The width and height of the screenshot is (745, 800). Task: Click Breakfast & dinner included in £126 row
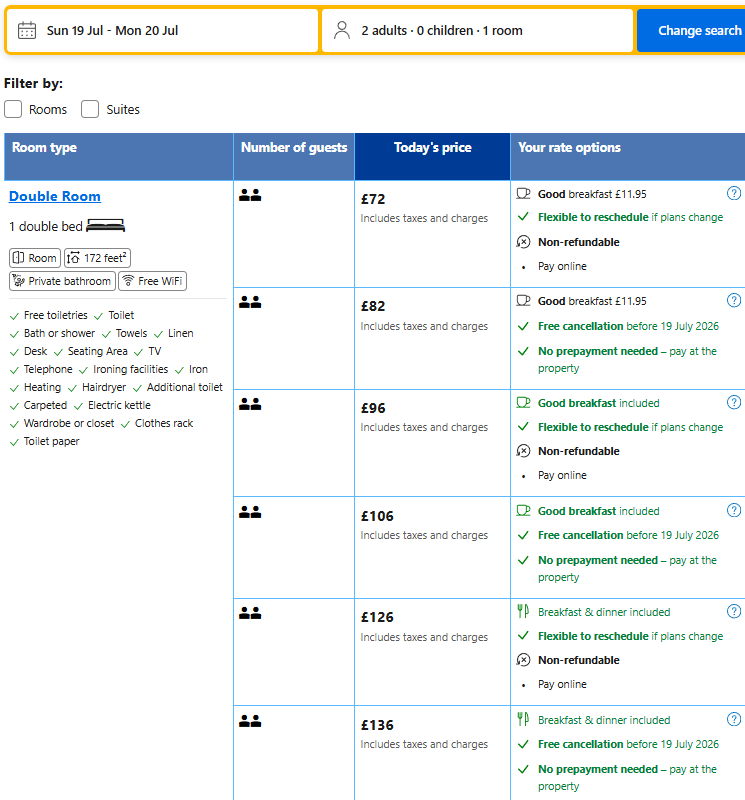pos(604,612)
